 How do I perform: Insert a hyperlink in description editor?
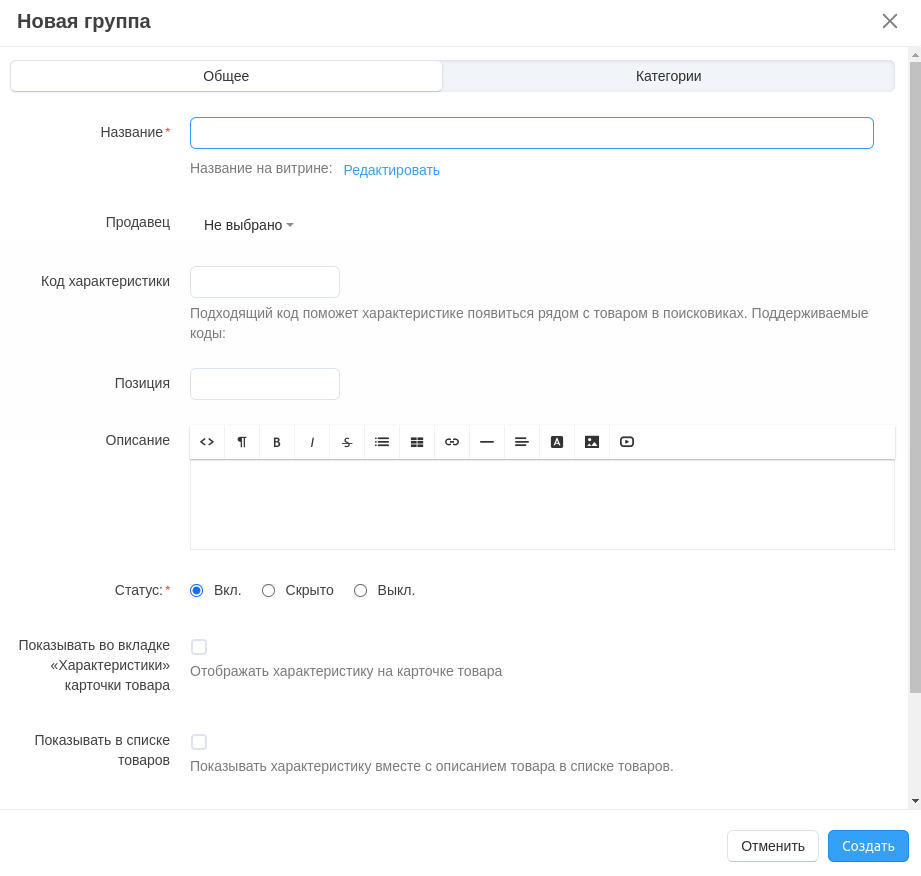[452, 442]
